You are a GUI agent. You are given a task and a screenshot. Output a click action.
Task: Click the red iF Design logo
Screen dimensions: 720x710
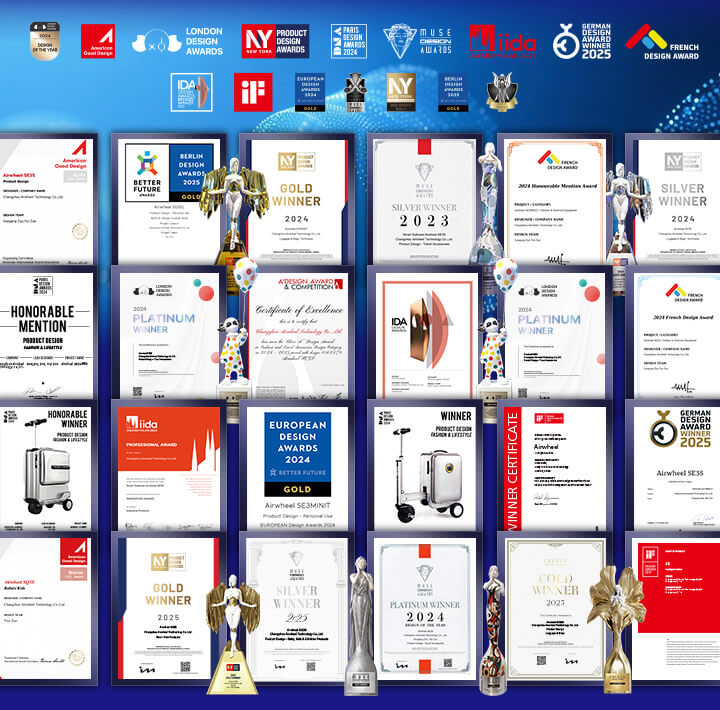coord(253,92)
